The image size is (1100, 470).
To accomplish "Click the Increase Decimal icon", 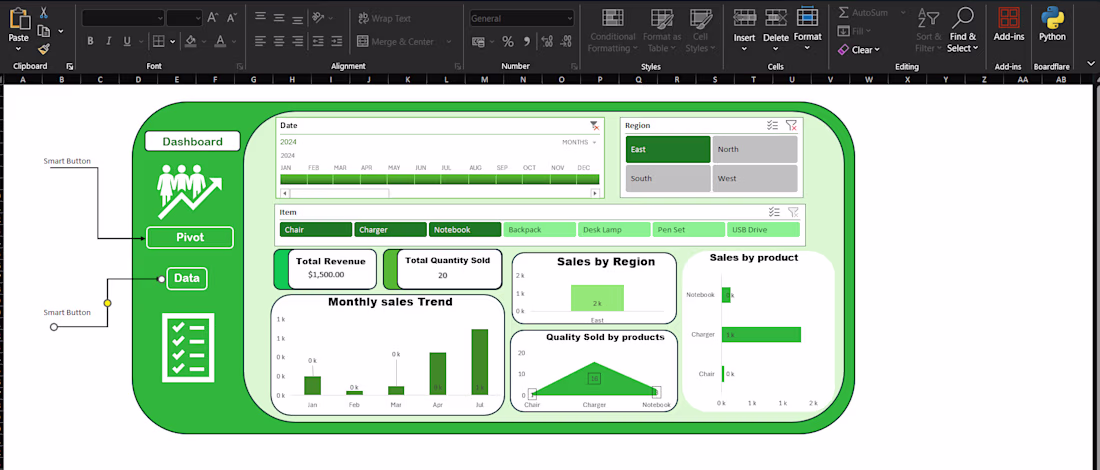I will pos(546,41).
